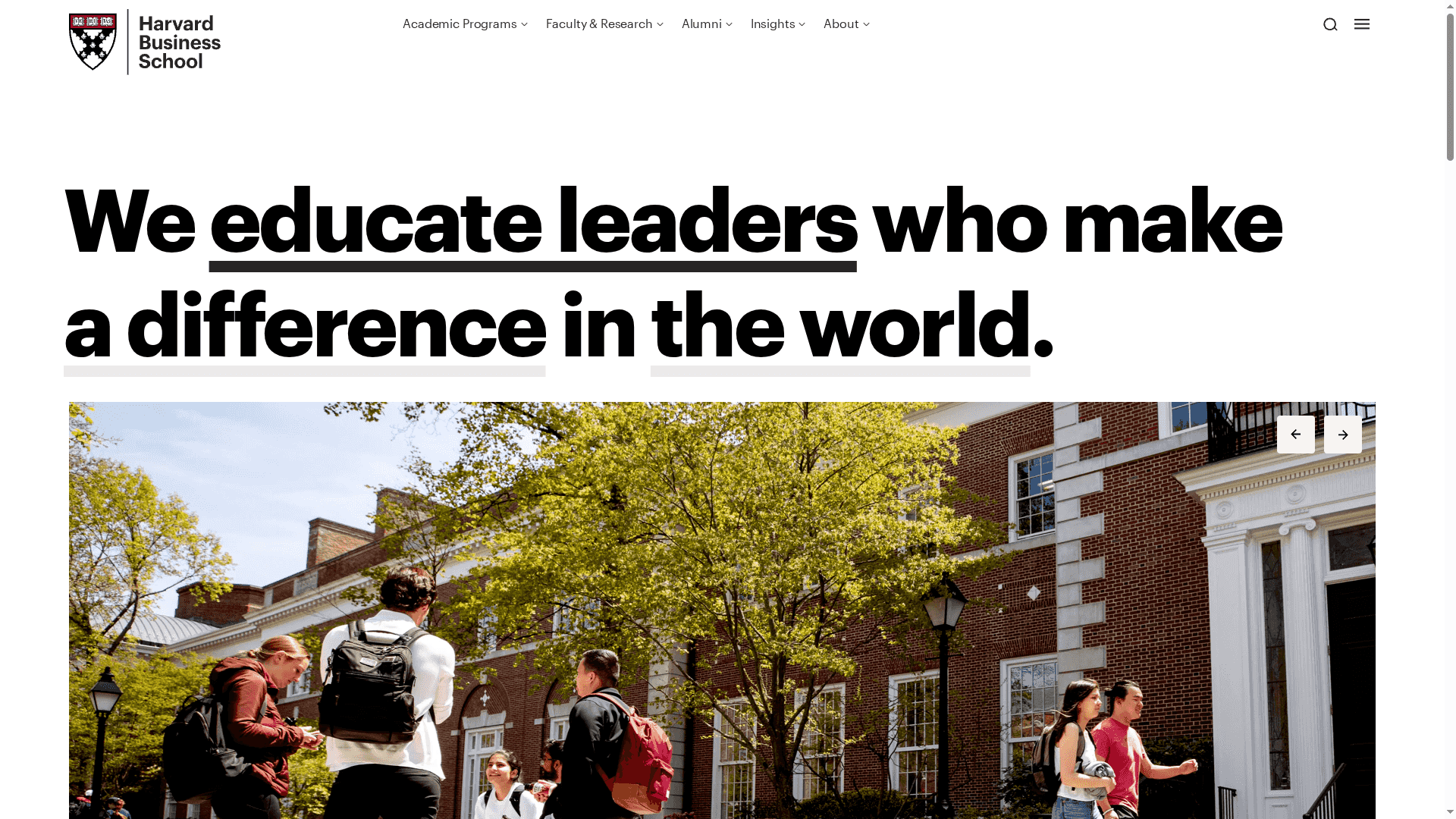Open the hamburger menu icon

[1362, 24]
